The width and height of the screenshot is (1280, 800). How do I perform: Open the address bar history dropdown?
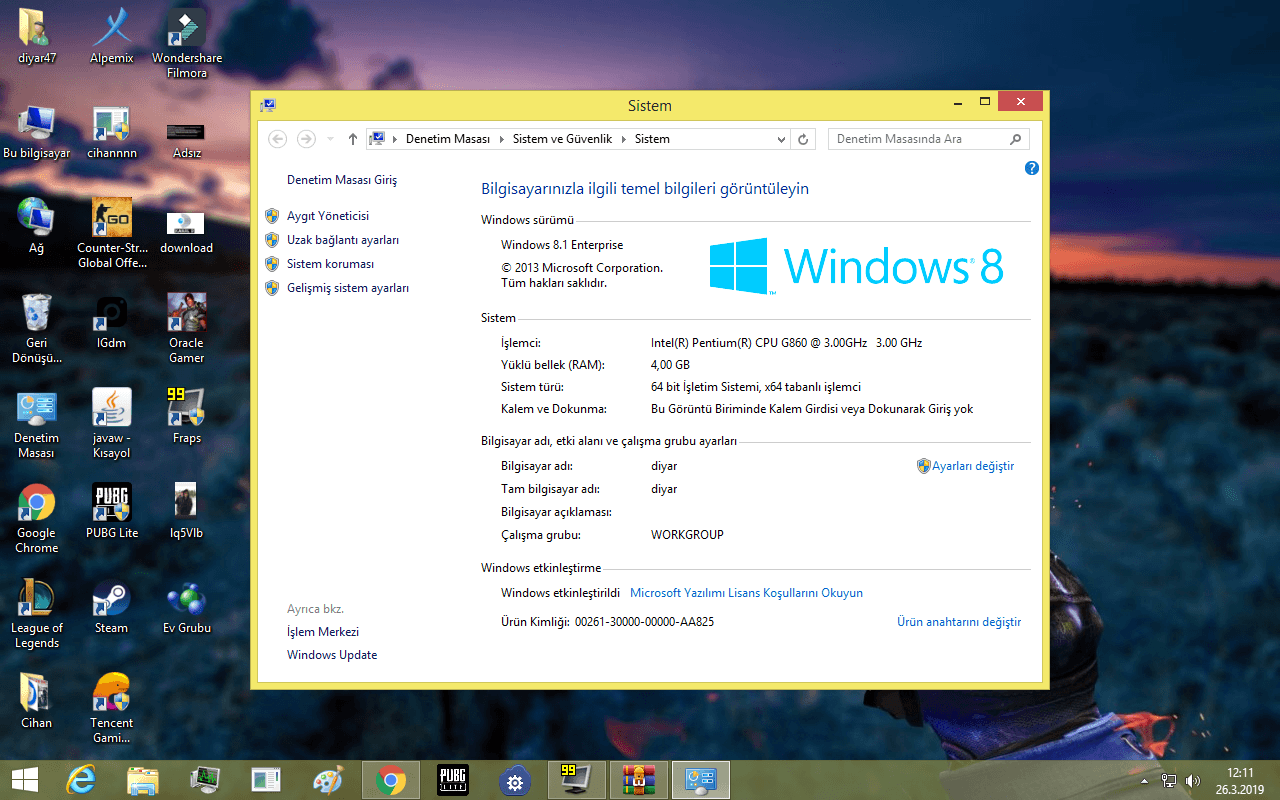[x=782, y=139]
